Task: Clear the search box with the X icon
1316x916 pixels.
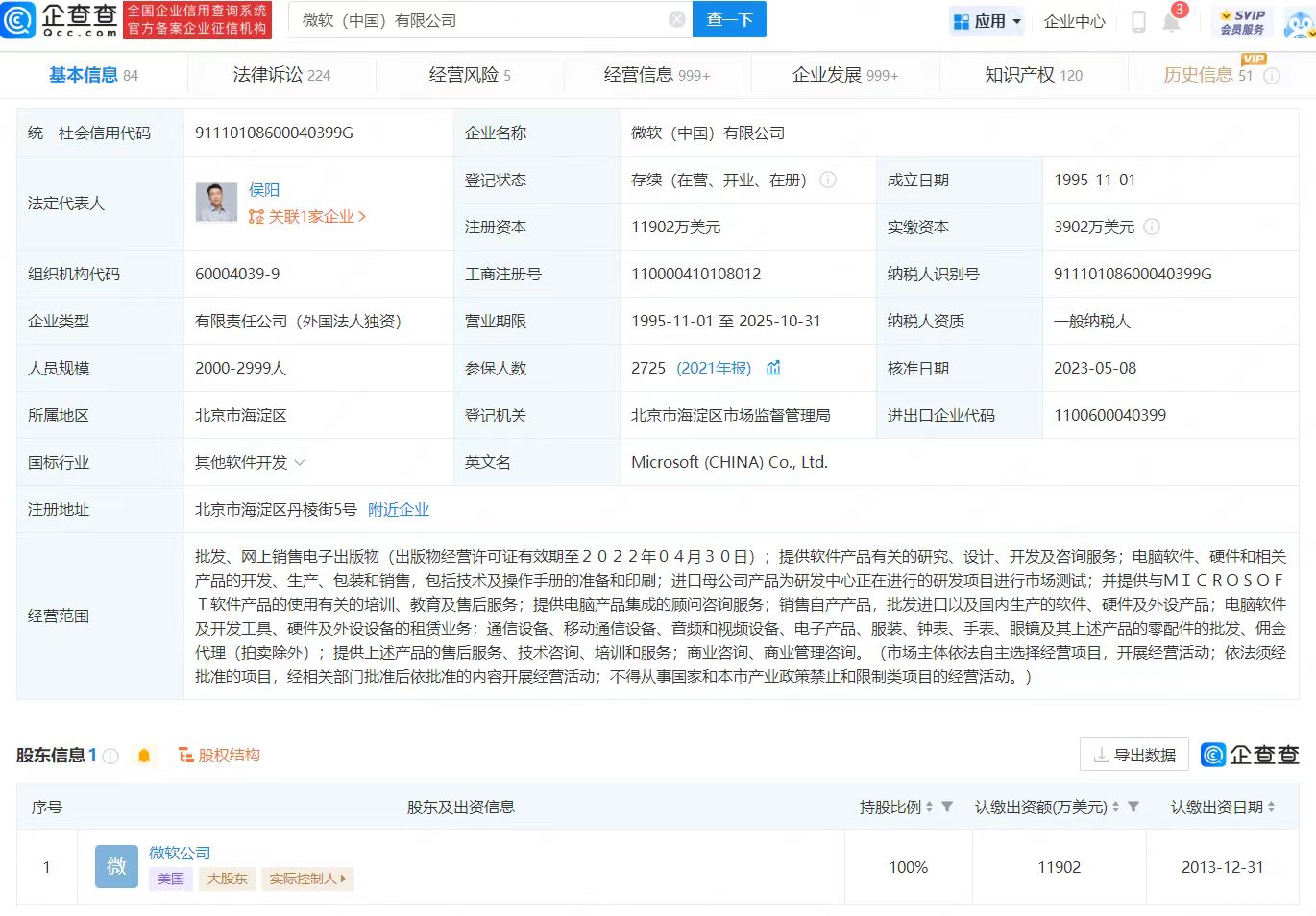Action: point(677,19)
